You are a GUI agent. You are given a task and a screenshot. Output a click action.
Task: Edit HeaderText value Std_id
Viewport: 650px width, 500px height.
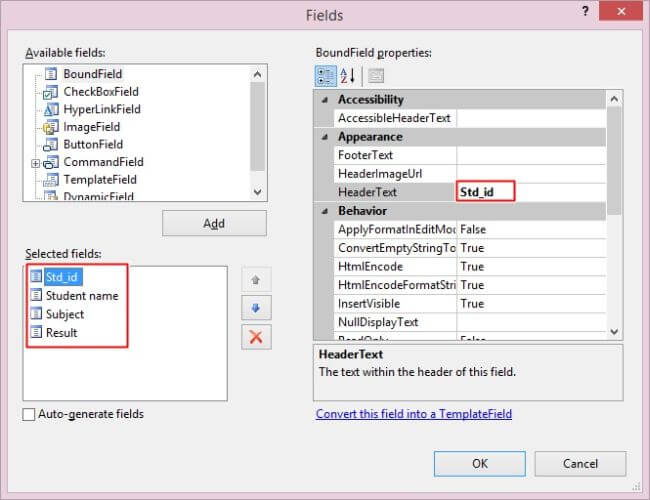tap(531, 192)
